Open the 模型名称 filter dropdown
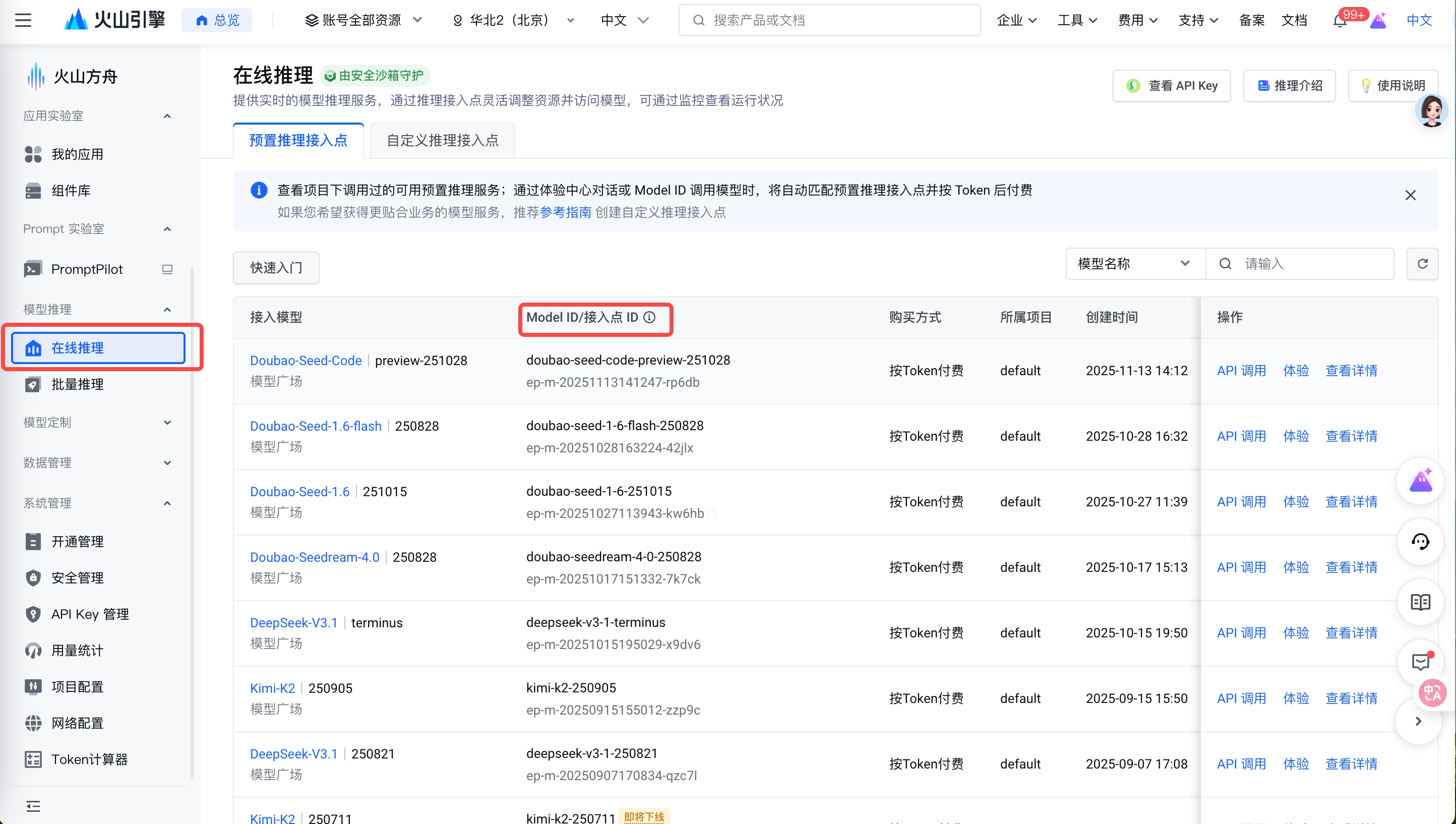The image size is (1456, 824). 1133,263
